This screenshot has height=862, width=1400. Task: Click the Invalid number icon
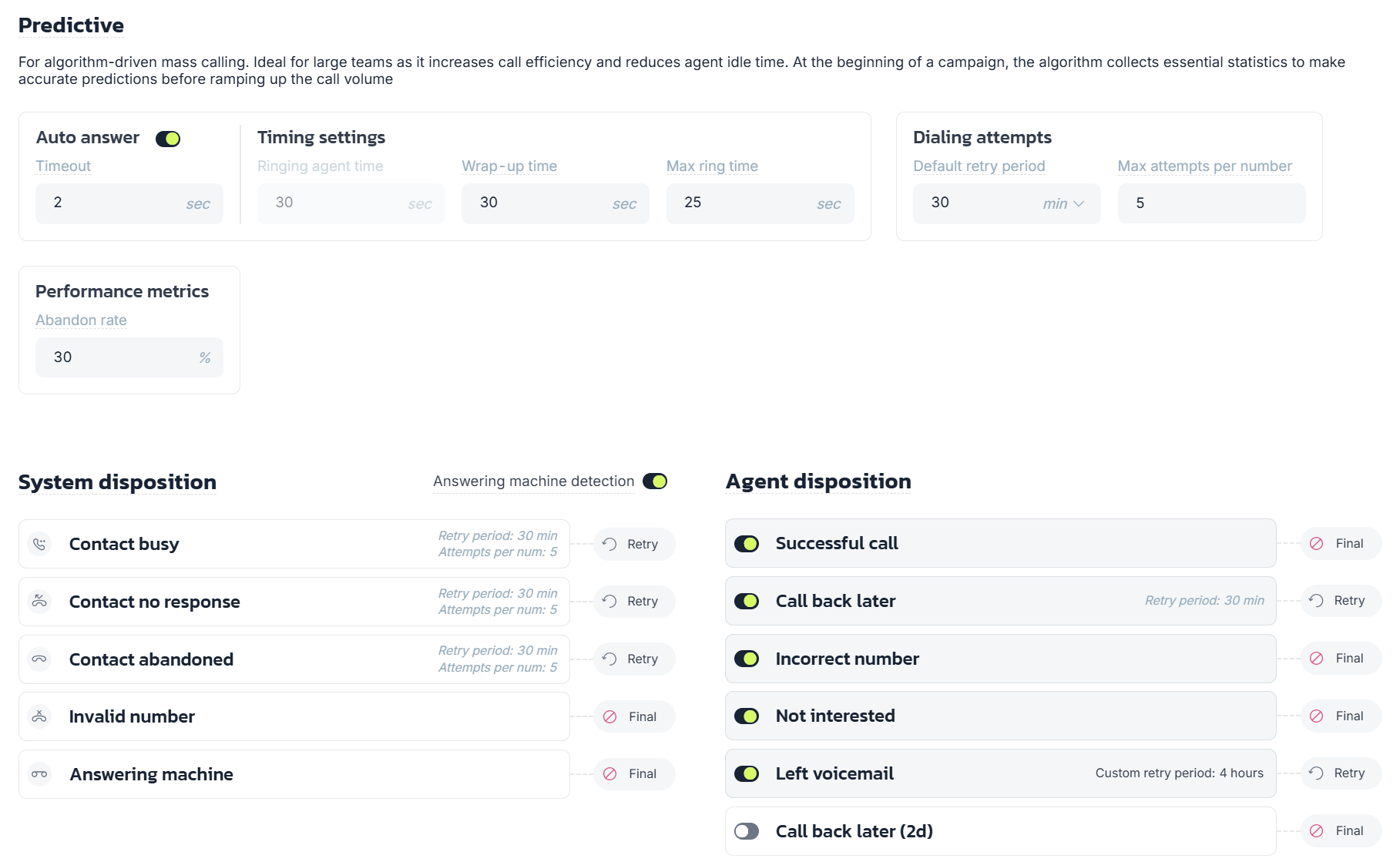pos(39,716)
